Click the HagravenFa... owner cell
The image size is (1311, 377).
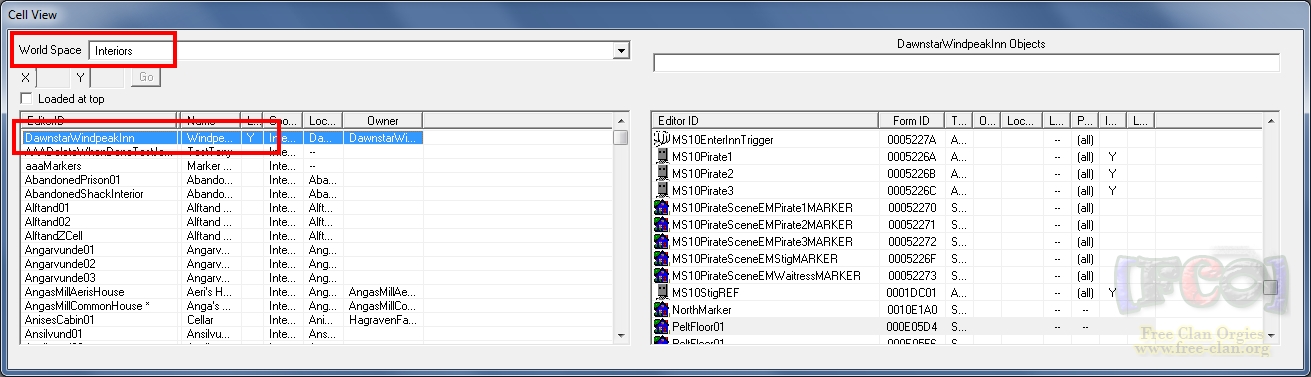383,319
